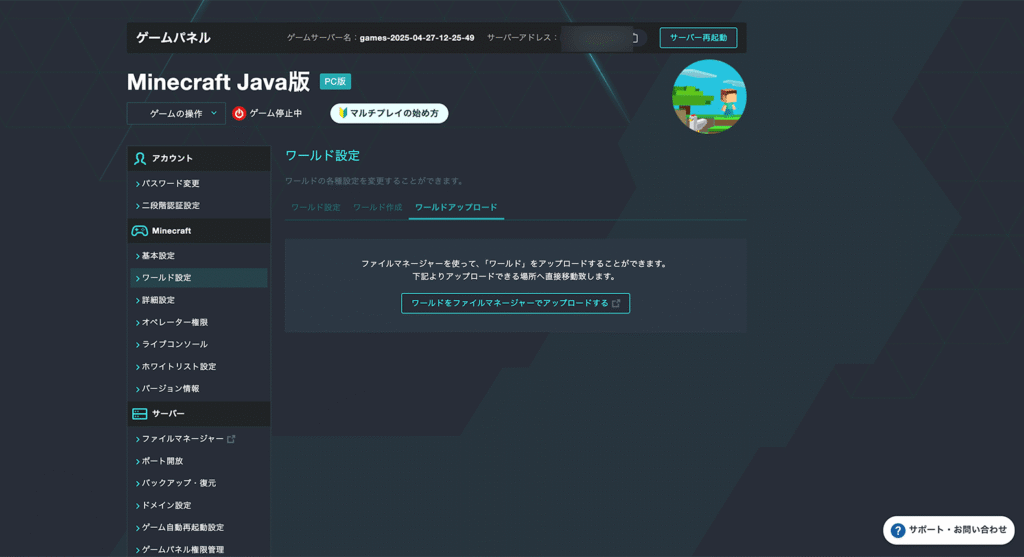Click the ゲームパネル title logo
Viewport: 1024px width, 557px height.
coord(173,38)
